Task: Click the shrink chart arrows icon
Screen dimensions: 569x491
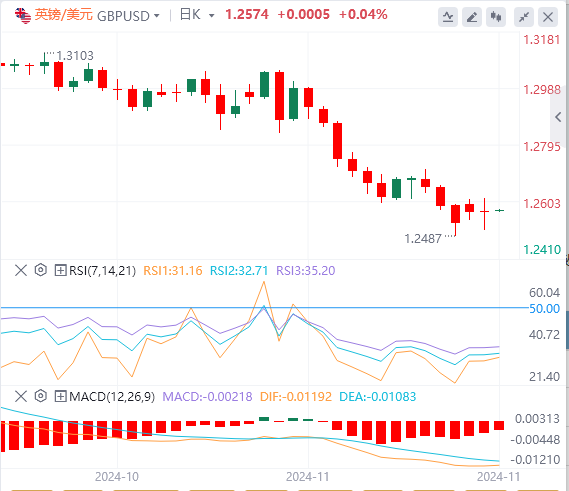Action: tap(524, 17)
